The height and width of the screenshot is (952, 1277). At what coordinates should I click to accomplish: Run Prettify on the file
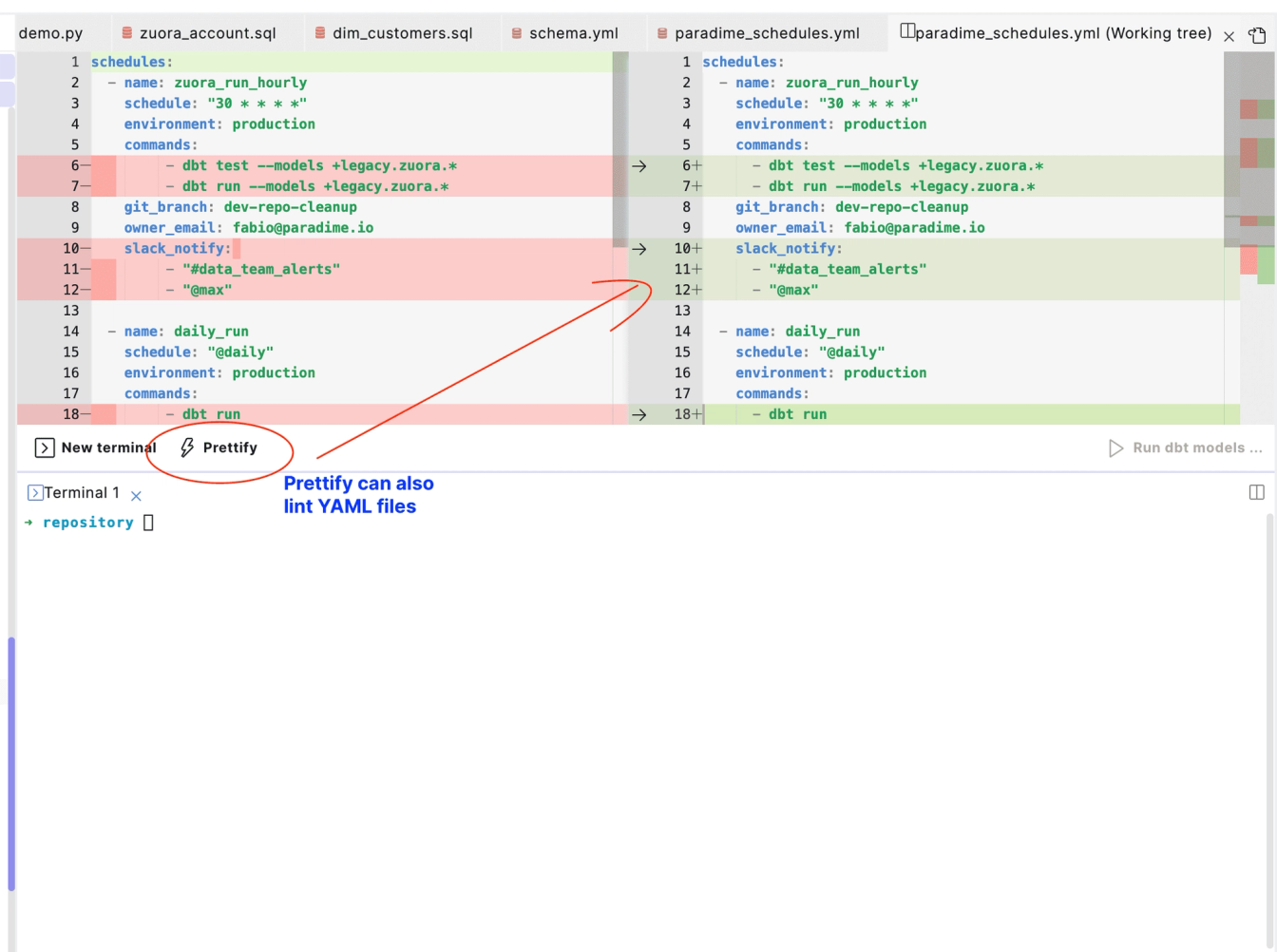click(219, 447)
